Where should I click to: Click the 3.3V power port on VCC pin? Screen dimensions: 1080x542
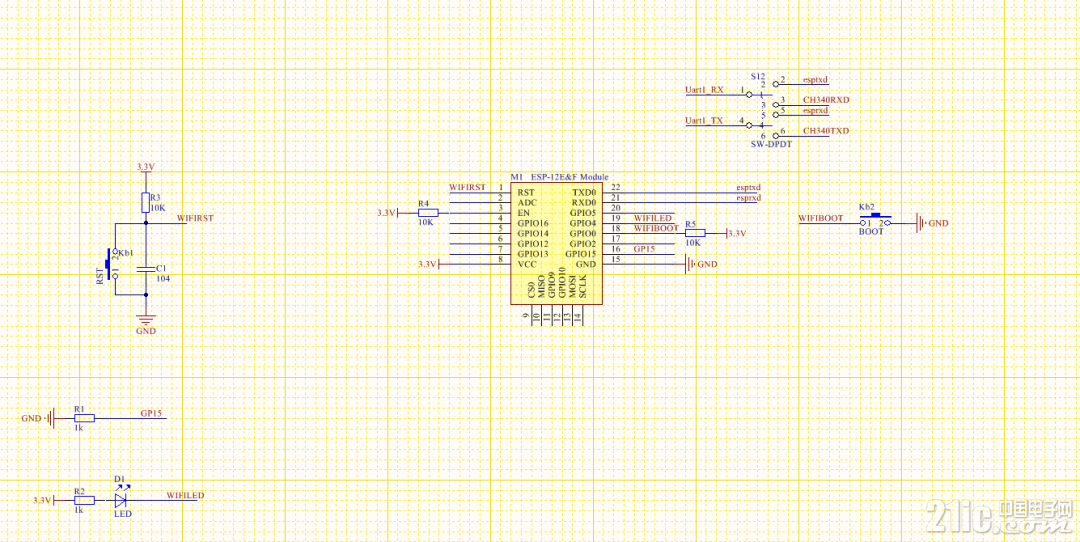(428, 264)
